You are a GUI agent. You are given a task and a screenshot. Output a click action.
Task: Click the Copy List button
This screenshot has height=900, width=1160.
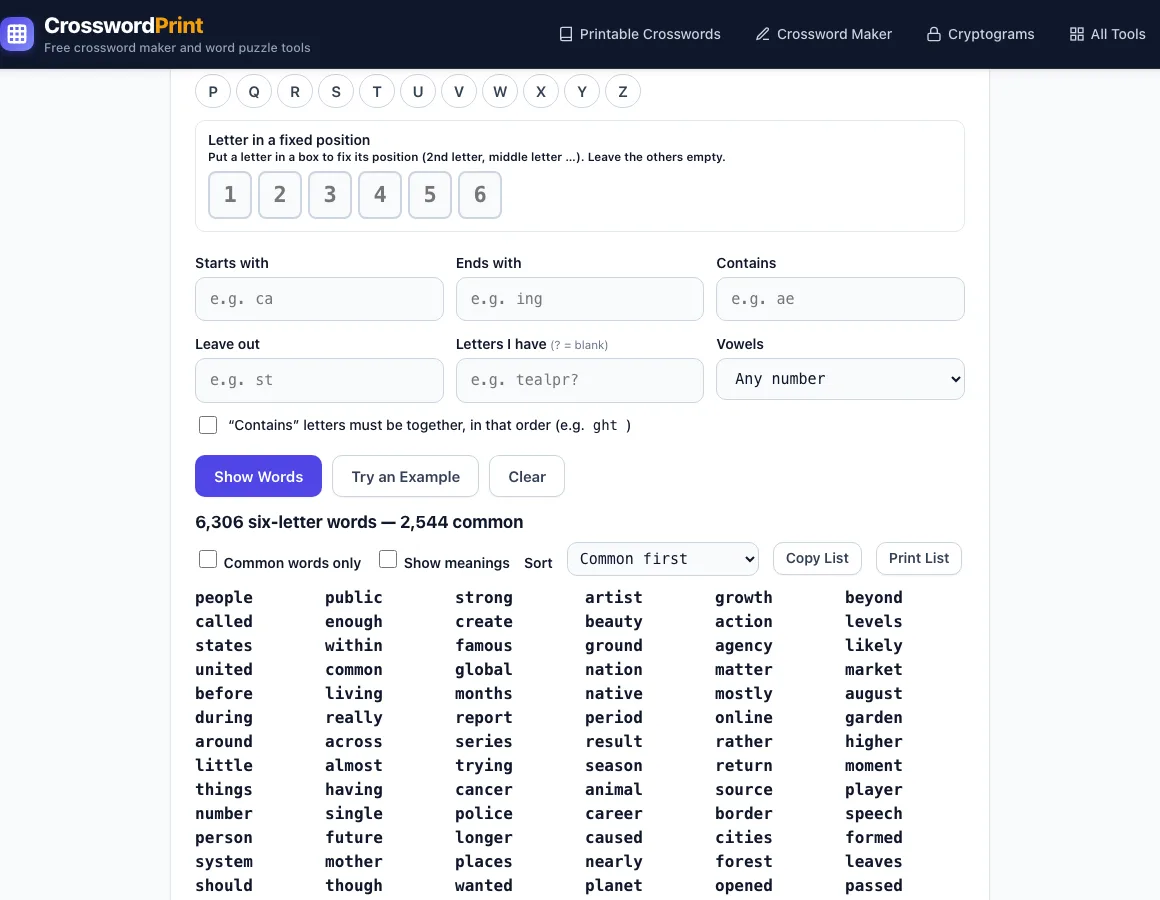pyautogui.click(x=817, y=558)
